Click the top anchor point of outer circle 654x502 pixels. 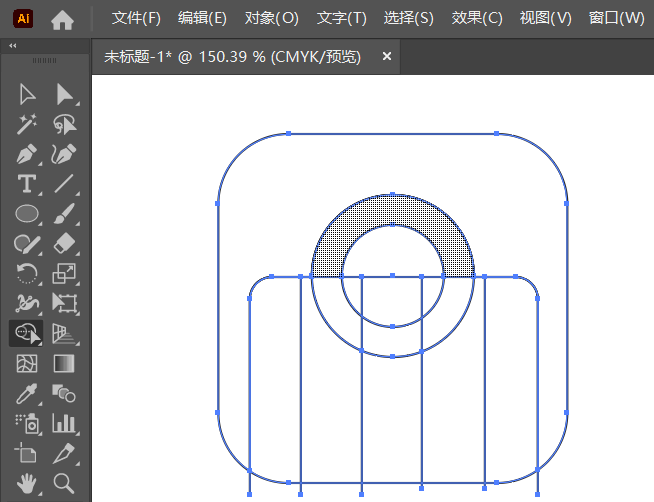[392, 194]
